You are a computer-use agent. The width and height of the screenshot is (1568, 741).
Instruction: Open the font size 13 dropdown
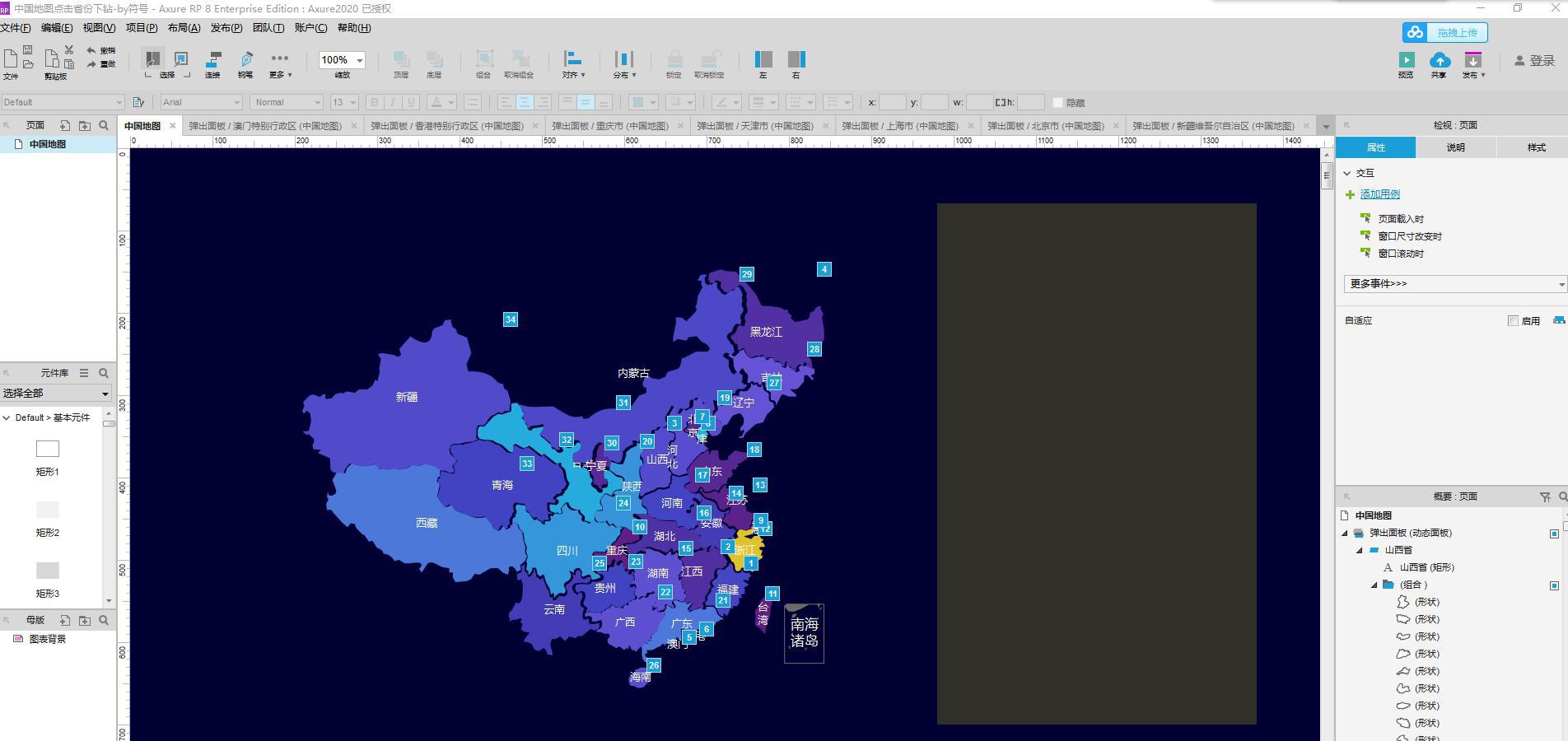pos(343,102)
